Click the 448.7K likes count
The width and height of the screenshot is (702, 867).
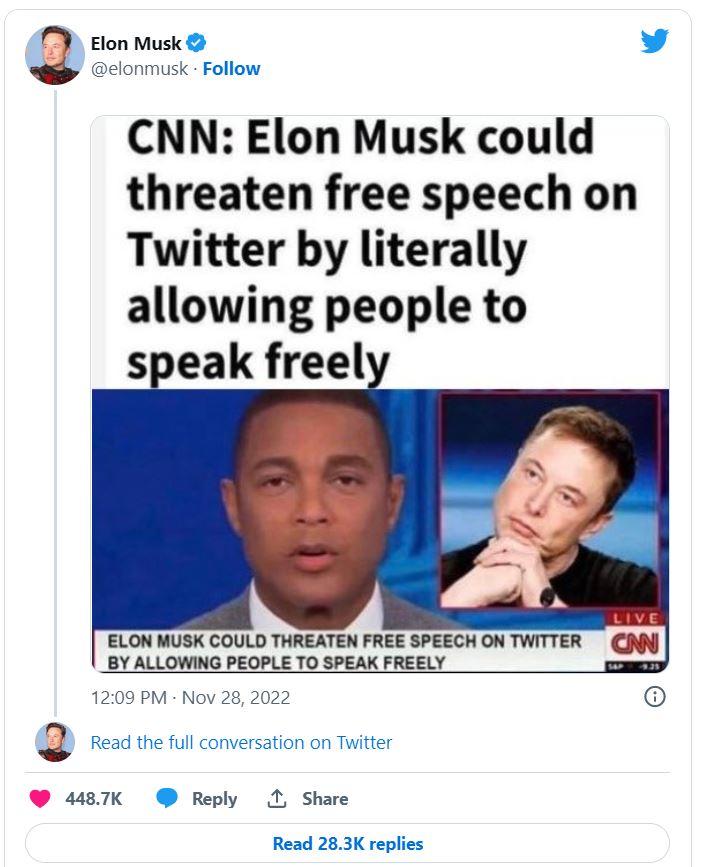point(94,799)
